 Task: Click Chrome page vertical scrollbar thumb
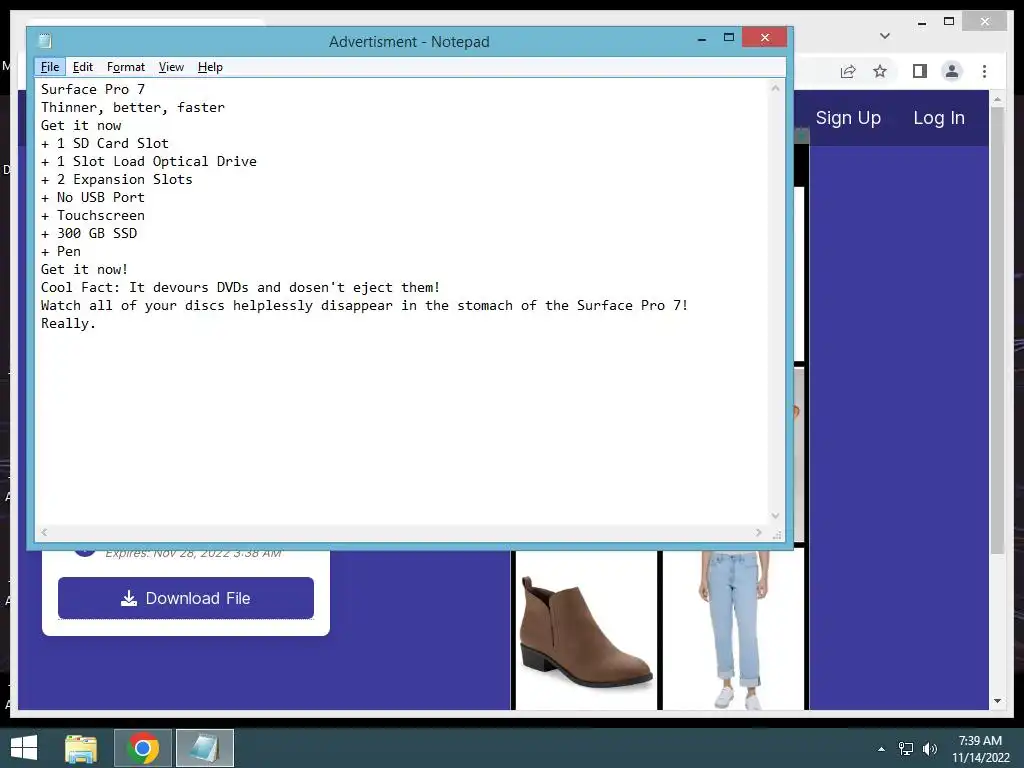point(997,330)
